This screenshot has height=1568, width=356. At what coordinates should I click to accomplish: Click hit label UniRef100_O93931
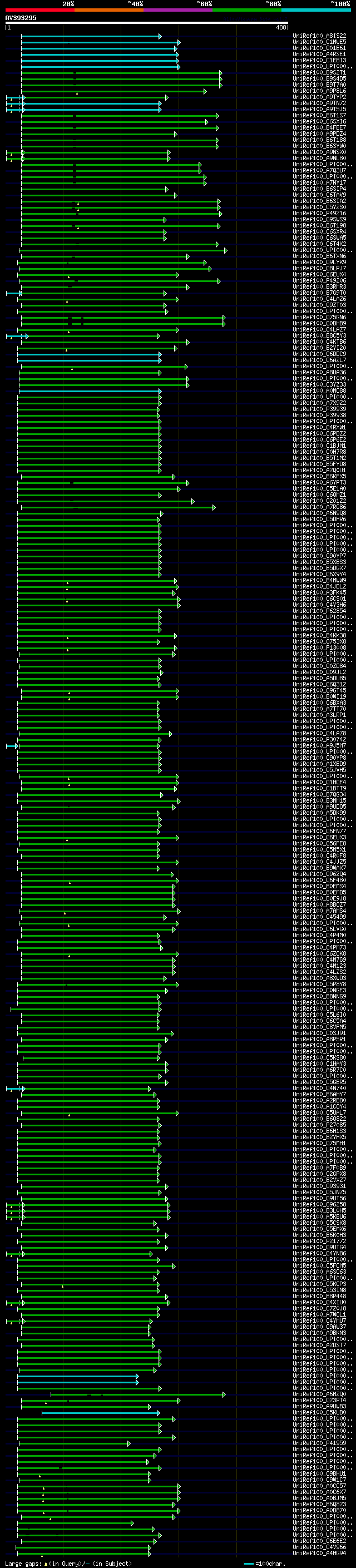(319, 1186)
